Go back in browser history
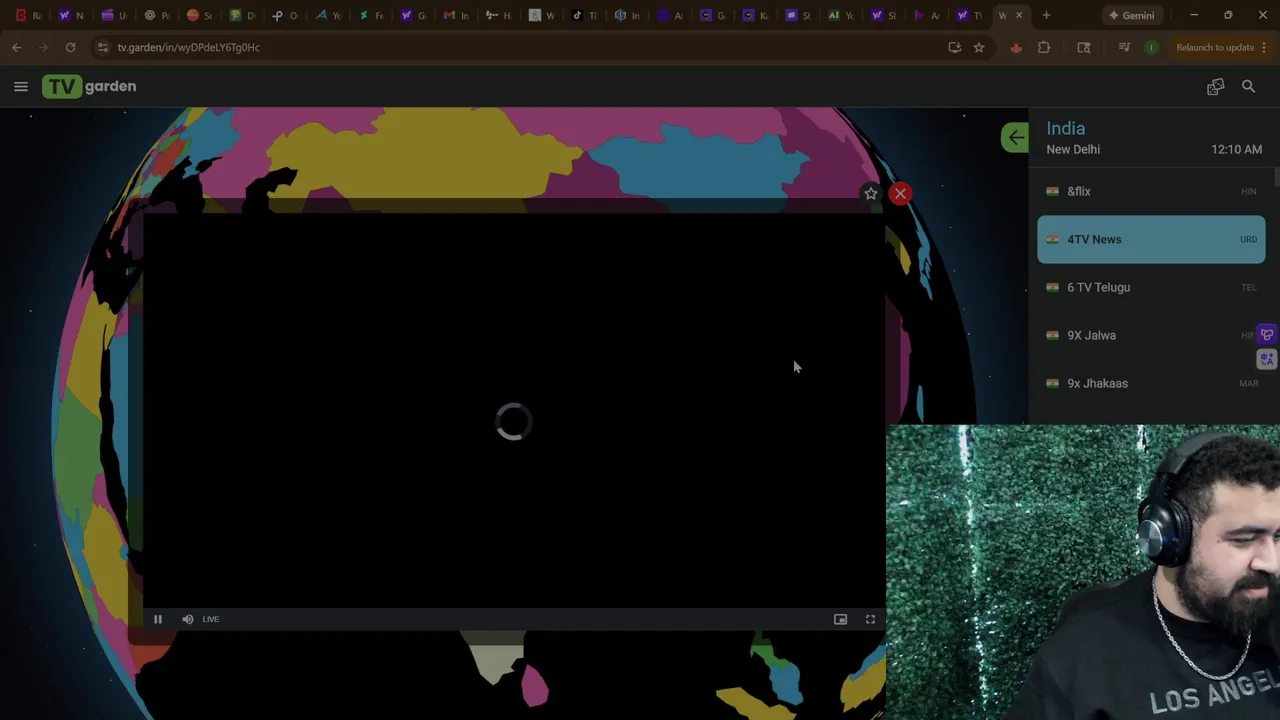The height and width of the screenshot is (720, 1280). point(16,47)
